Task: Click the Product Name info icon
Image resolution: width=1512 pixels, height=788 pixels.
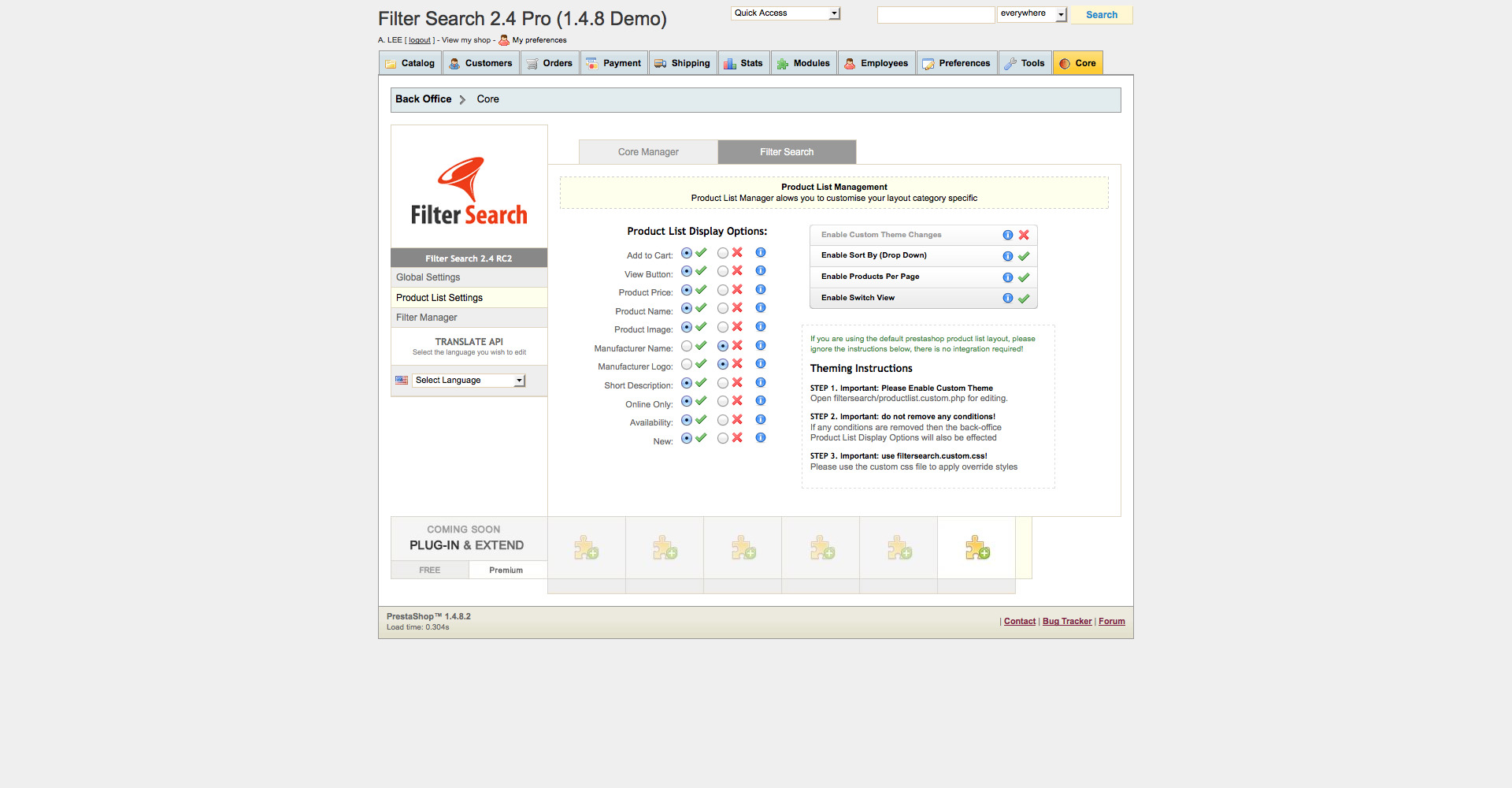Action: (761, 308)
